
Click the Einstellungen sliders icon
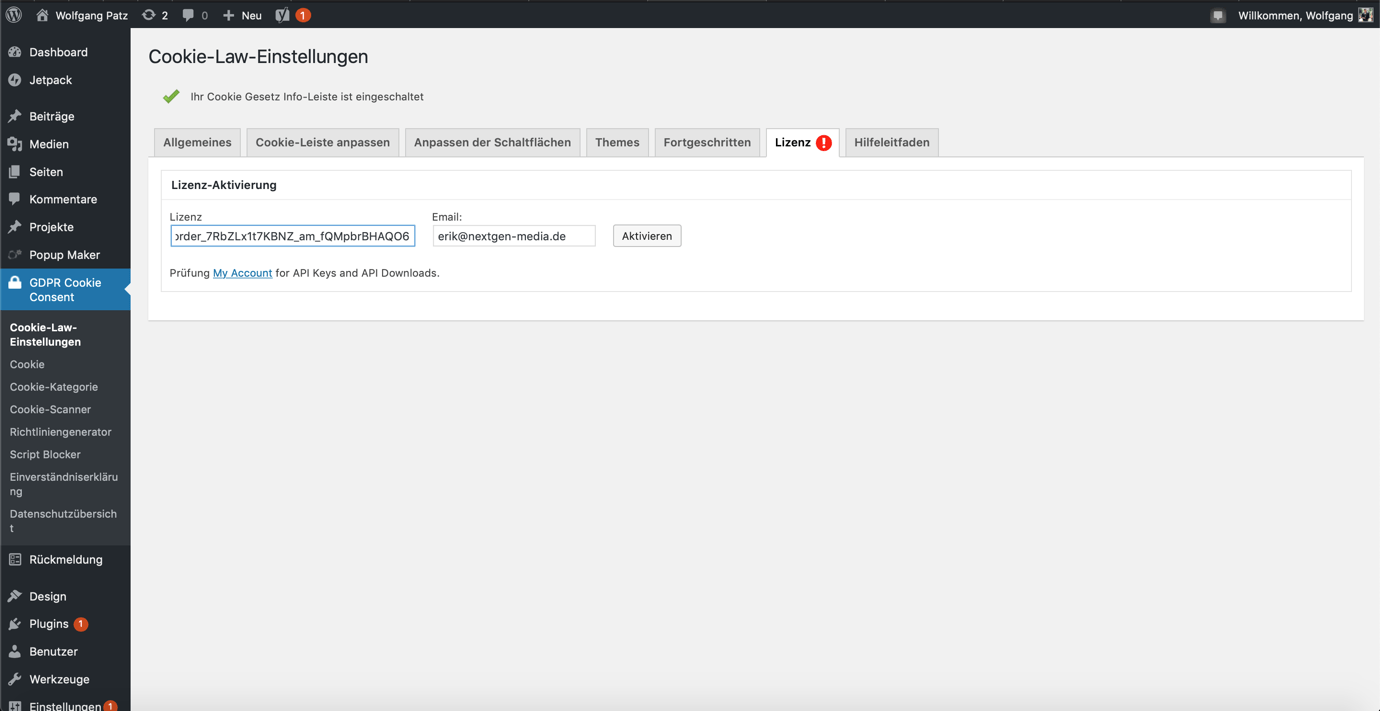click(x=15, y=706)
